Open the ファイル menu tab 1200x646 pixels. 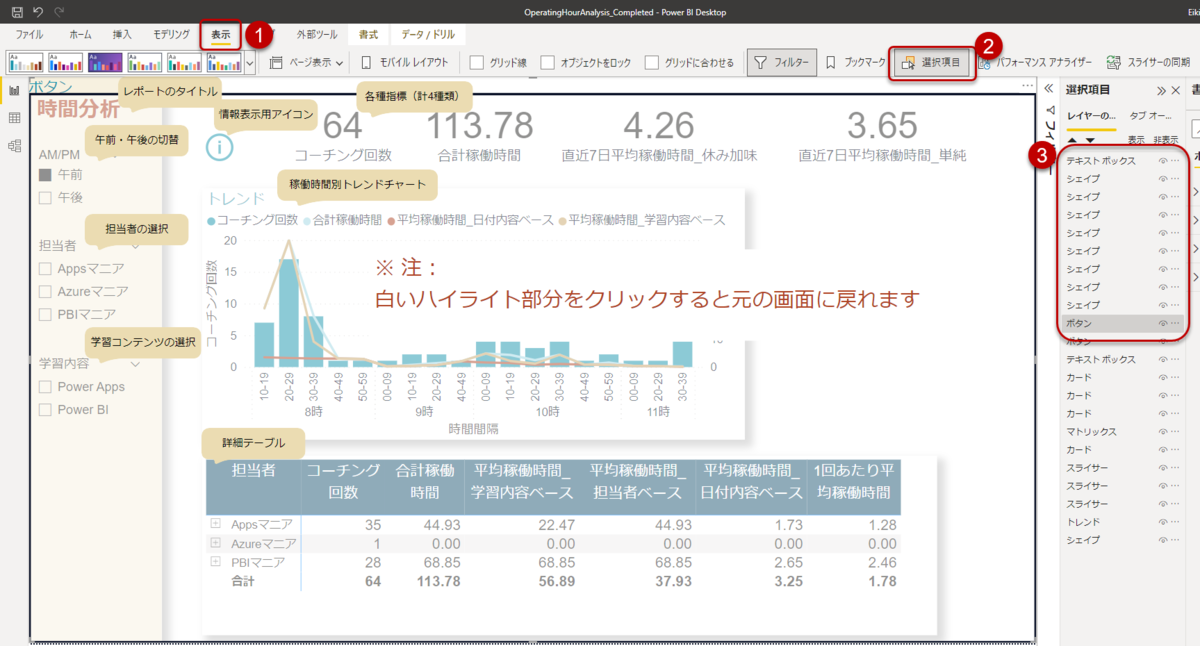(x=29, y=34)
